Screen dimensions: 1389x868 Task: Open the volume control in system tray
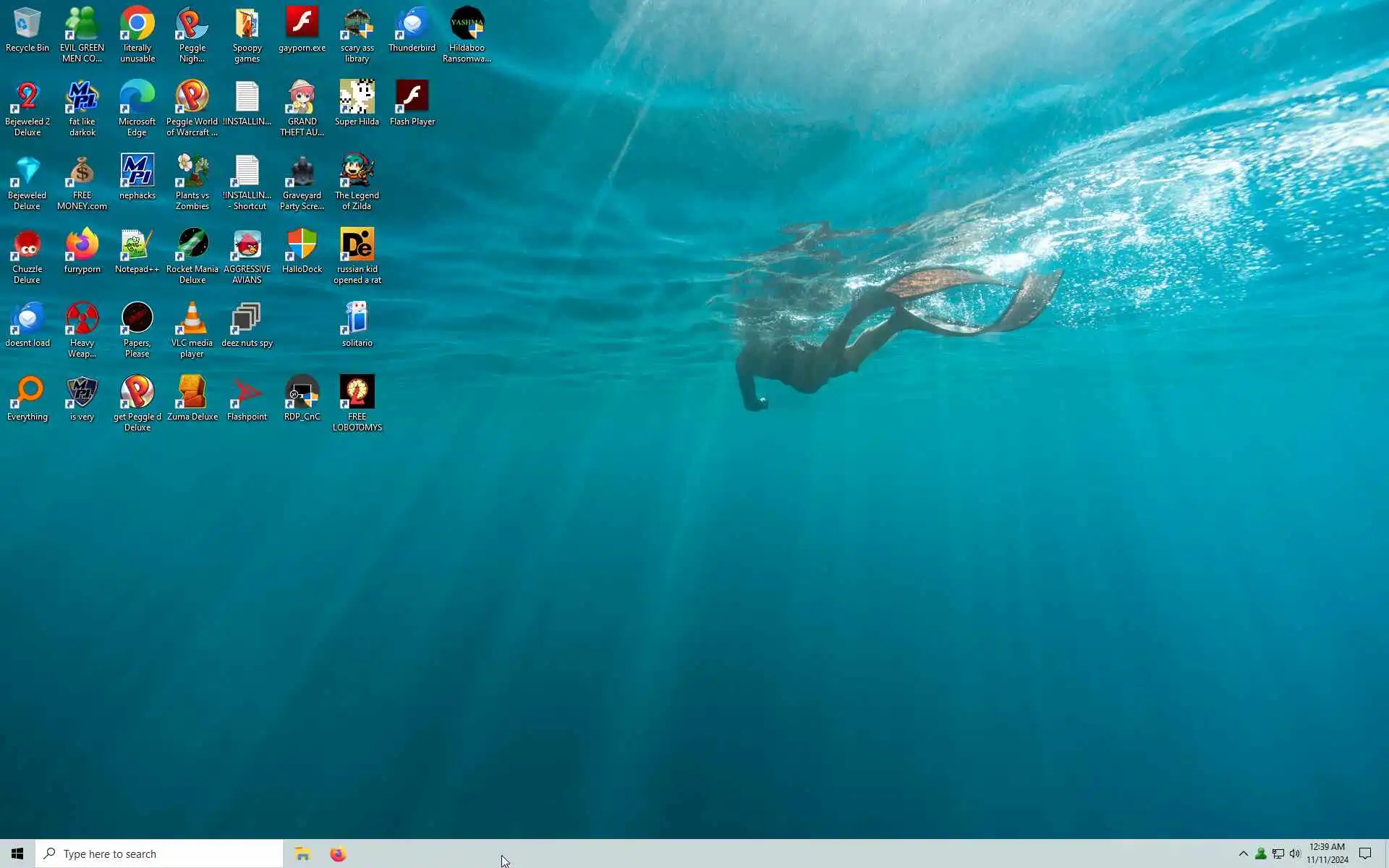(x=1295, y=854)
